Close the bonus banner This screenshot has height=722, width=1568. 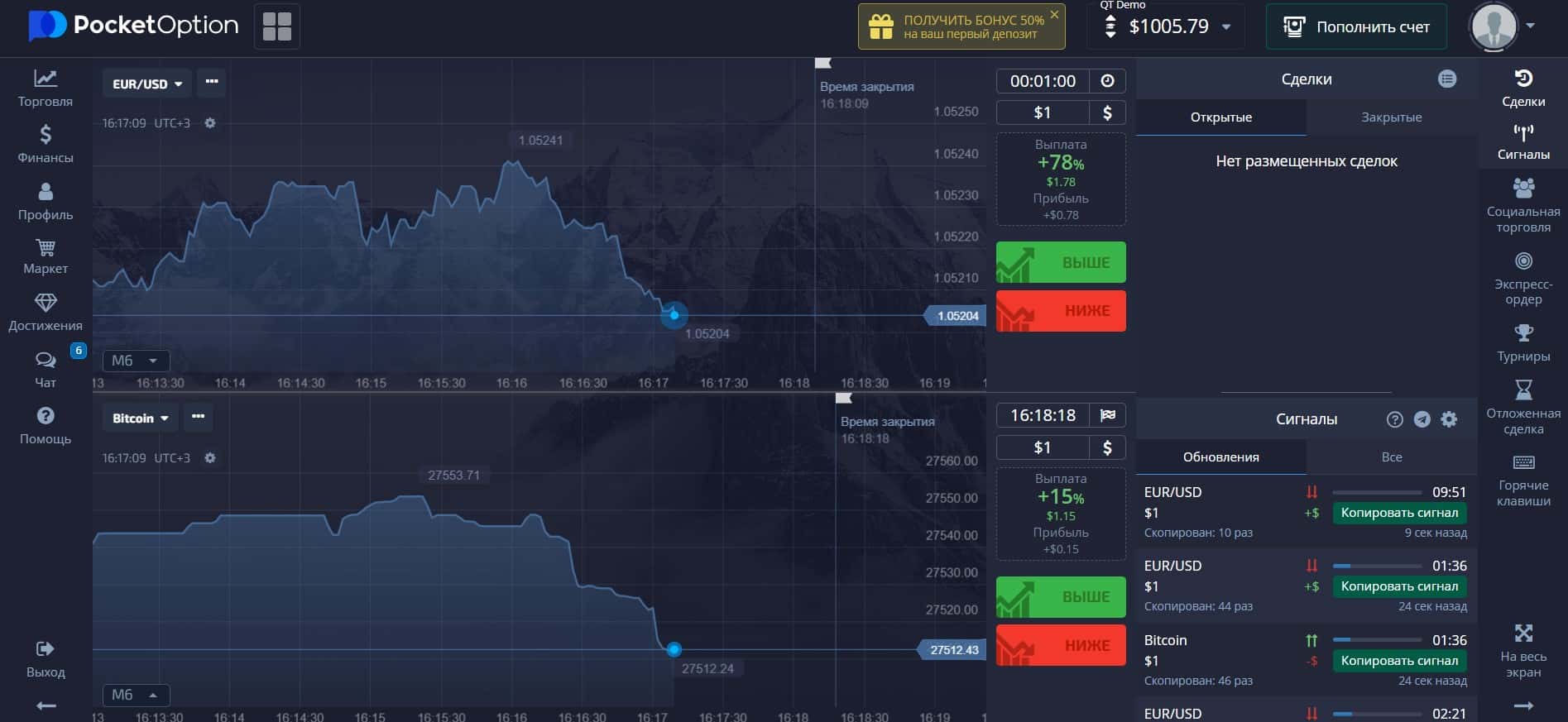(1054, 14)
